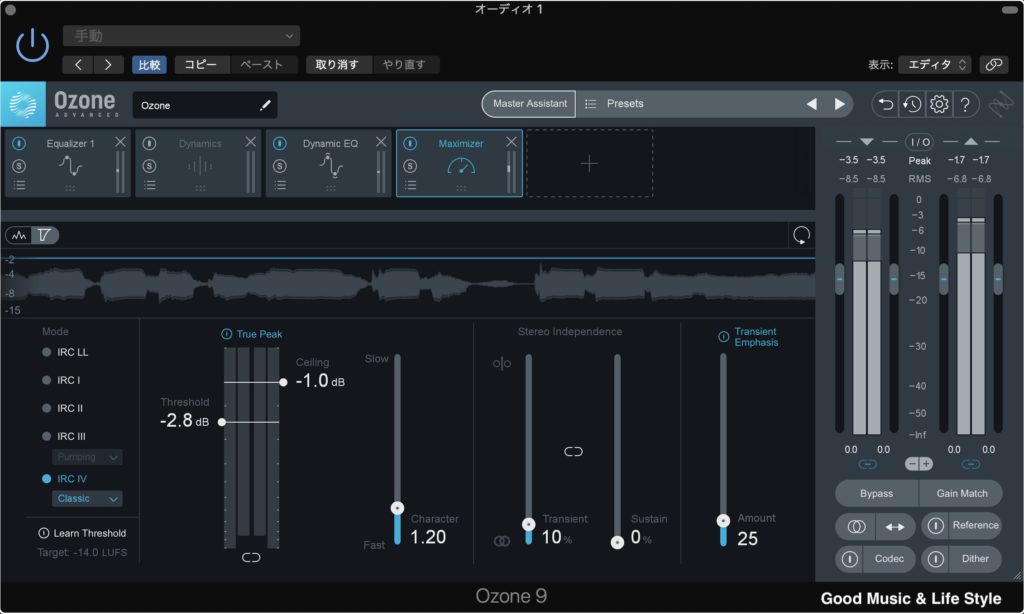Reset the waveform meter display icon

(801, 235)
